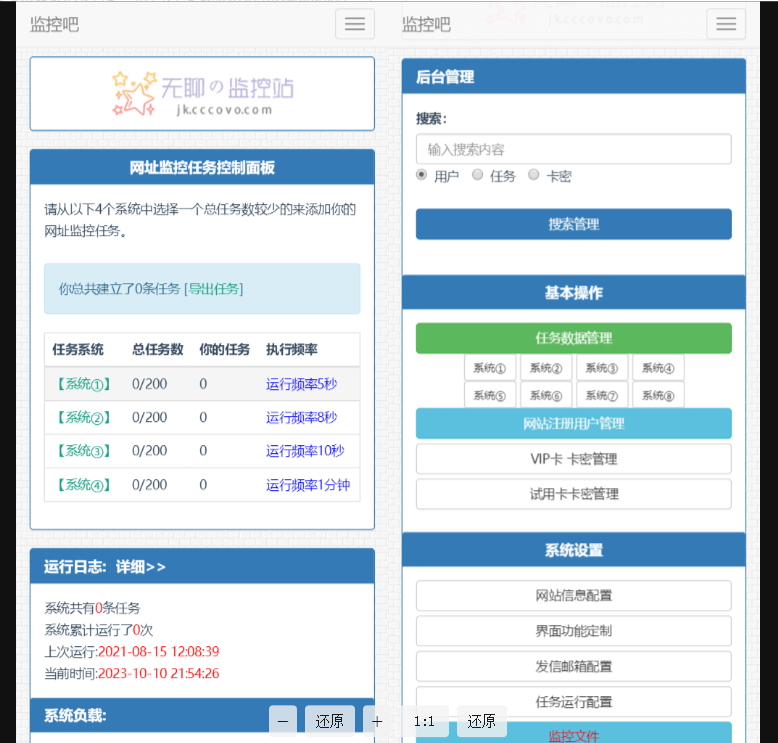This screenshot has width=778, height=743.
Task: Open 【系统①】 task system
Action: point(83,384)
